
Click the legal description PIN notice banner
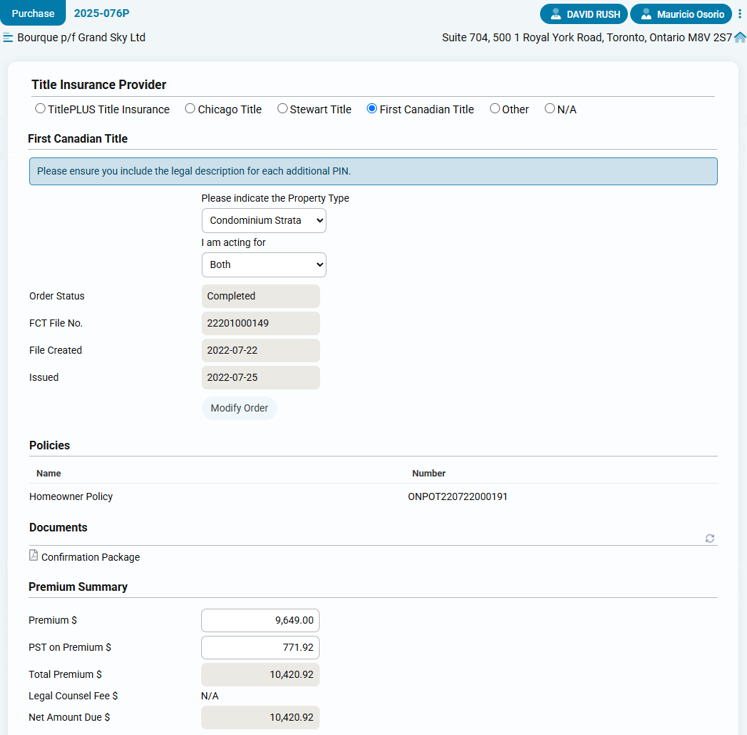coord(373,171)
